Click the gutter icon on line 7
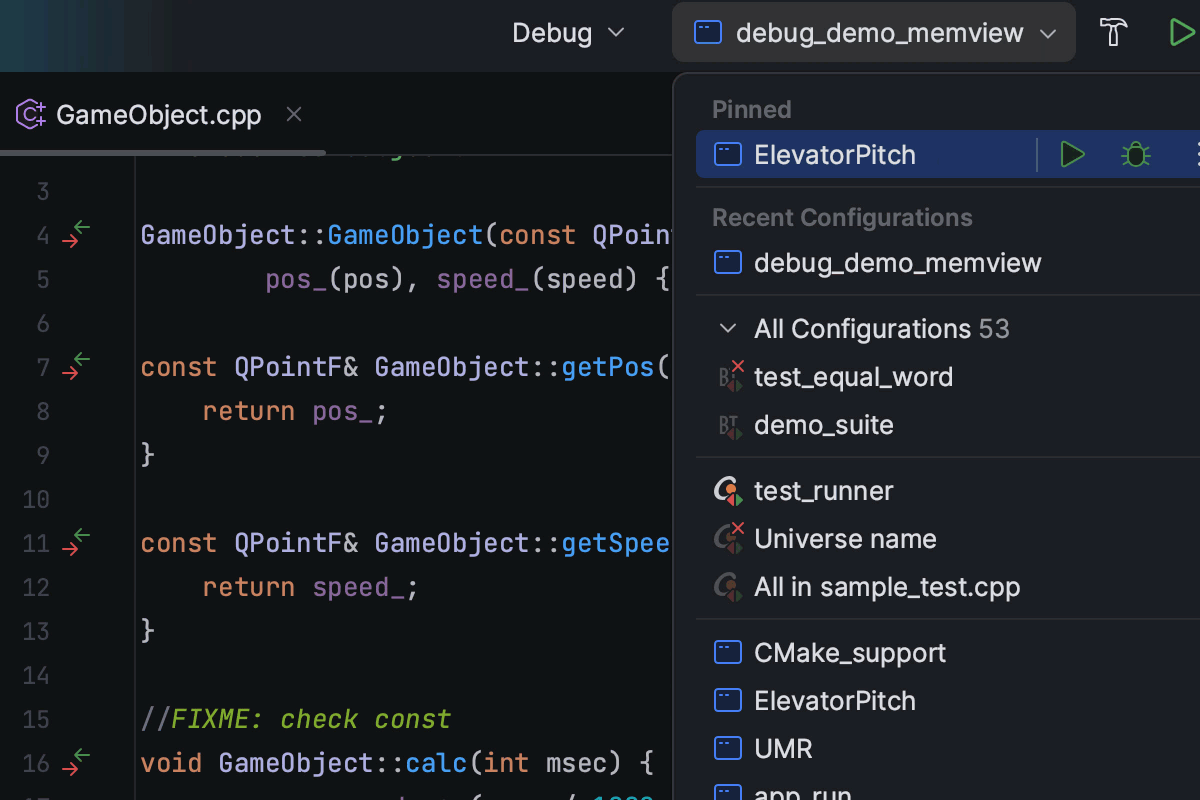This screenshot has height=800, width=1200. point(76,367)
